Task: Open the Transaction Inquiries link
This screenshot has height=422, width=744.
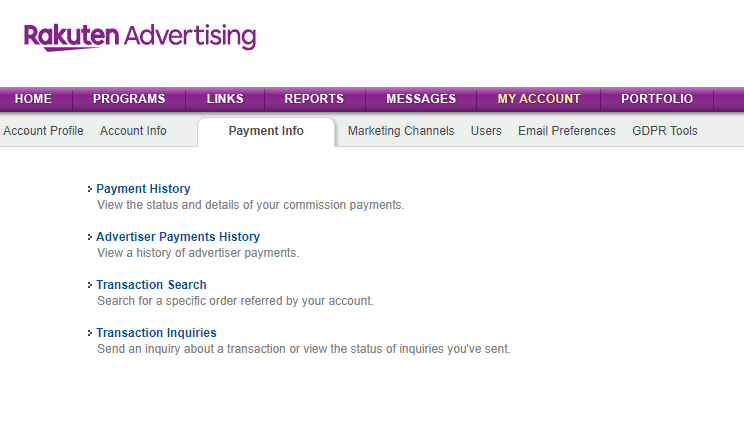Action: click(x=156, y=333)
